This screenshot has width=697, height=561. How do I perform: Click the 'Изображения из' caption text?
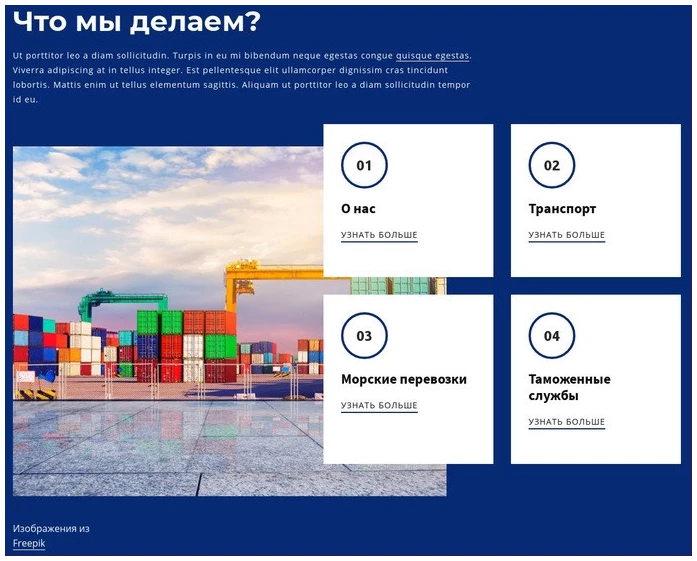(51, 529)
